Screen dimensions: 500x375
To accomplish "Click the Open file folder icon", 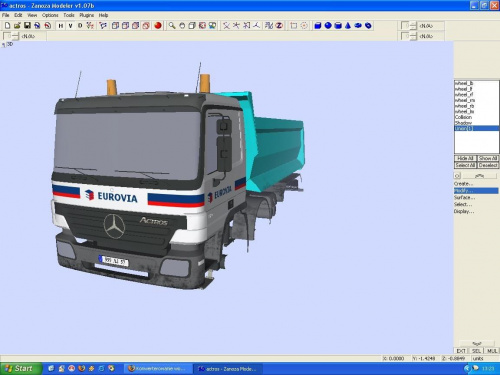I will pyautogui.click(x=17, y=26).
